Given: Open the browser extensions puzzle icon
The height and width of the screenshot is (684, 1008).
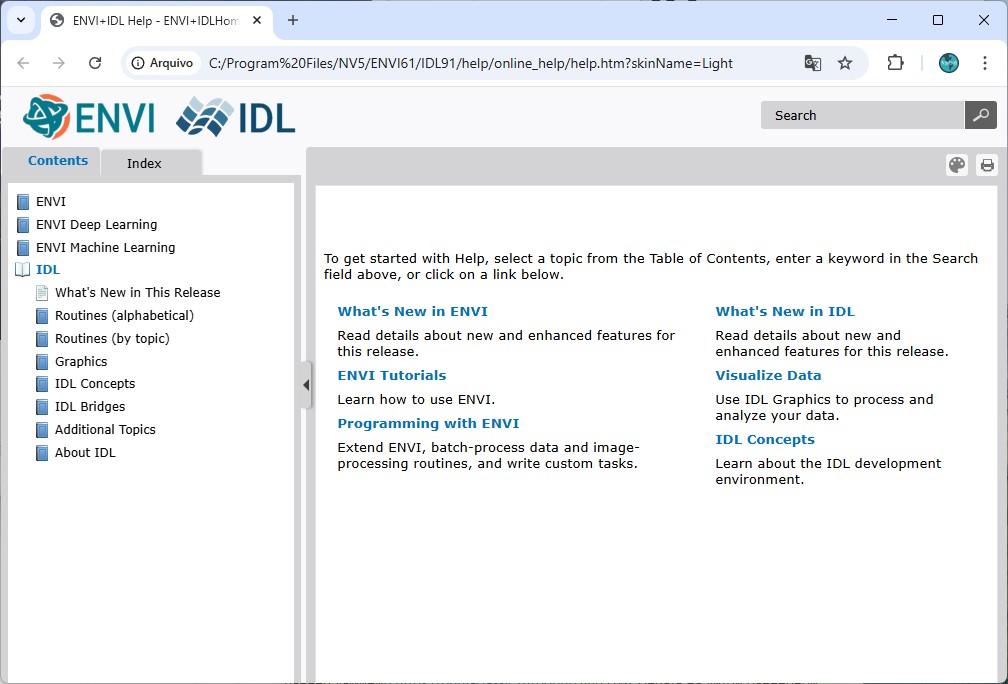Looking at the screenshot, I should click(x=895, y=63).
